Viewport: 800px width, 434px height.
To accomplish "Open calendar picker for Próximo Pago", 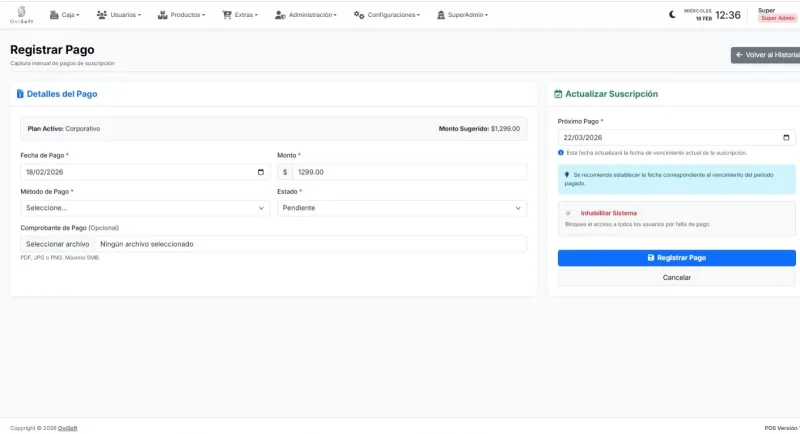I will click(786, 138).
